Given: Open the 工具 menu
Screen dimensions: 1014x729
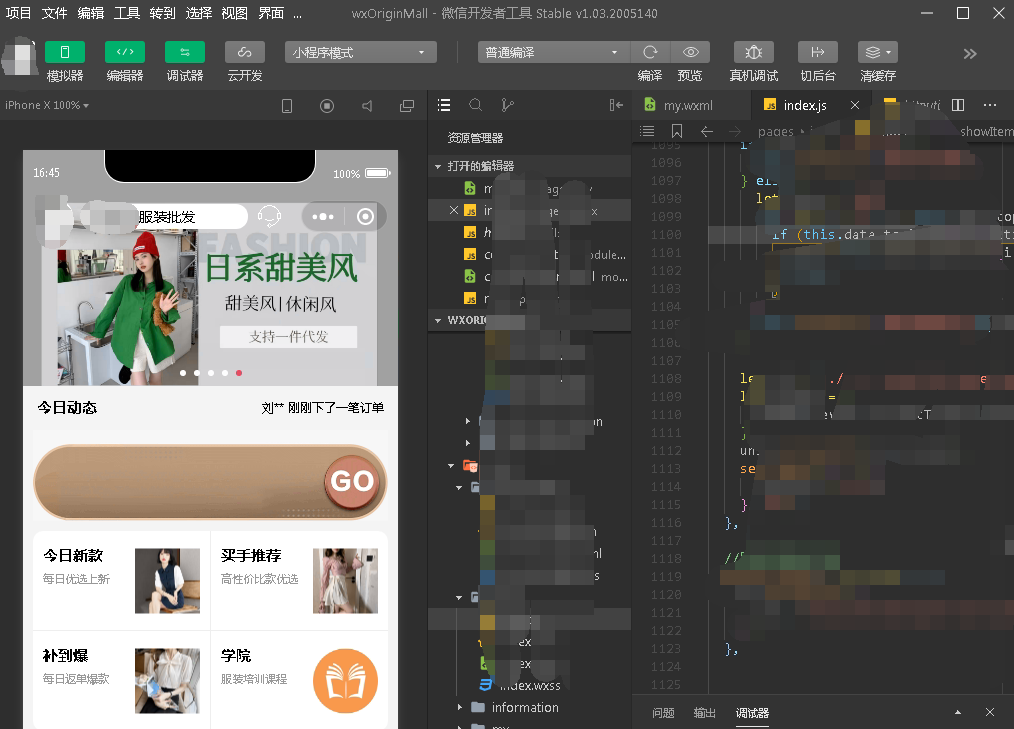Looking at the screenshot, I should pos(127,13).
